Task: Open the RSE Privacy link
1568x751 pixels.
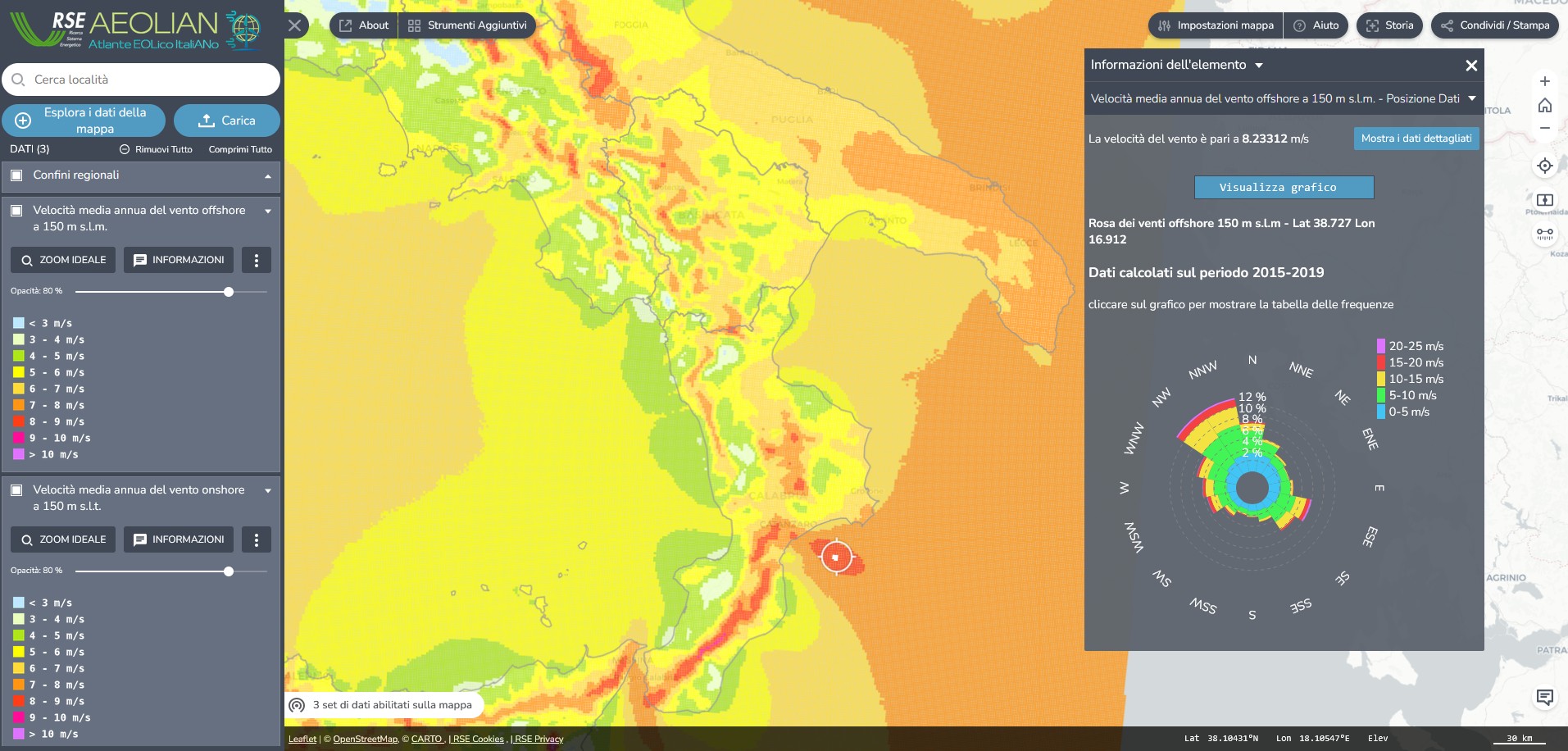Action: point(539,739)
